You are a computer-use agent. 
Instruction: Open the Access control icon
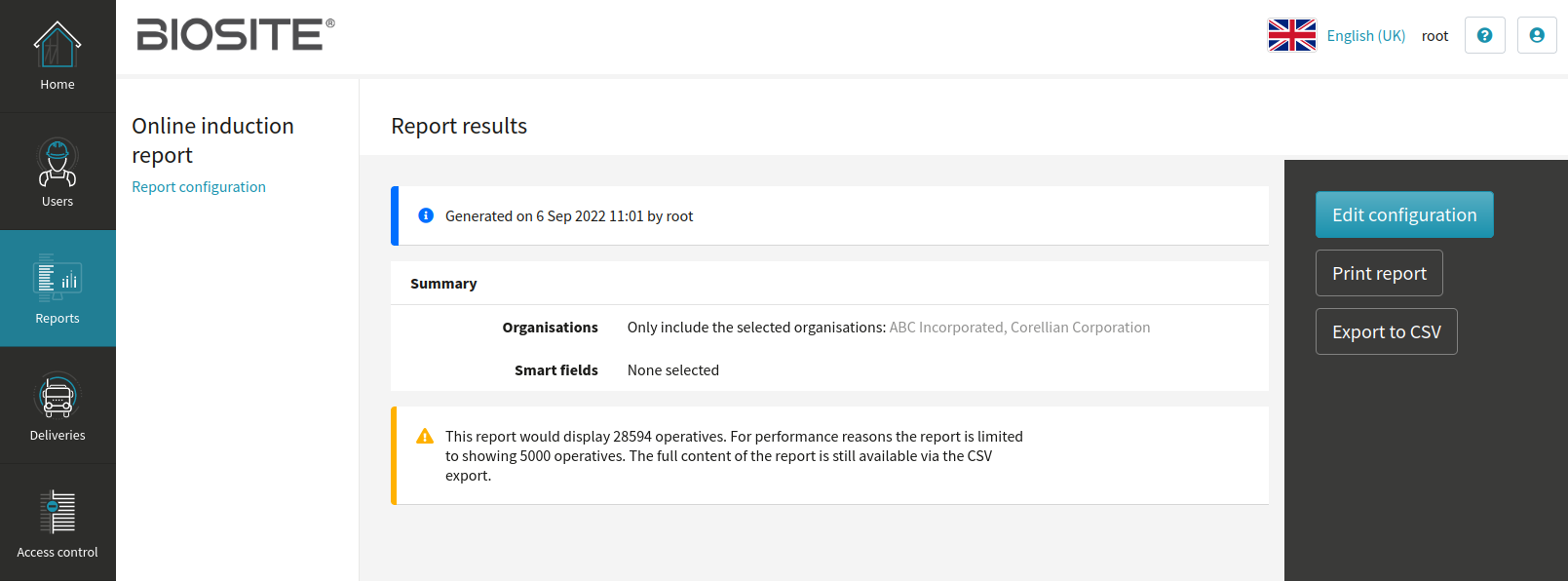point(57,512)
